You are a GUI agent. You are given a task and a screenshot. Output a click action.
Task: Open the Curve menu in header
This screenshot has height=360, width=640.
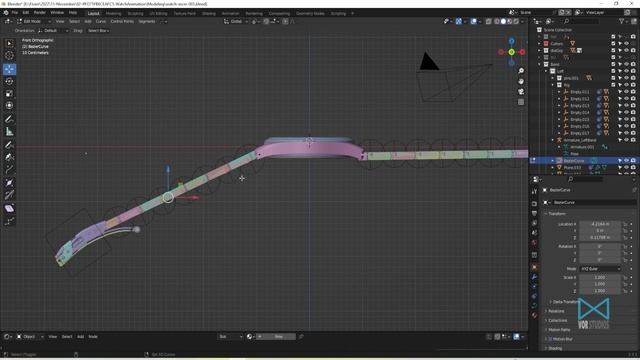101,21
